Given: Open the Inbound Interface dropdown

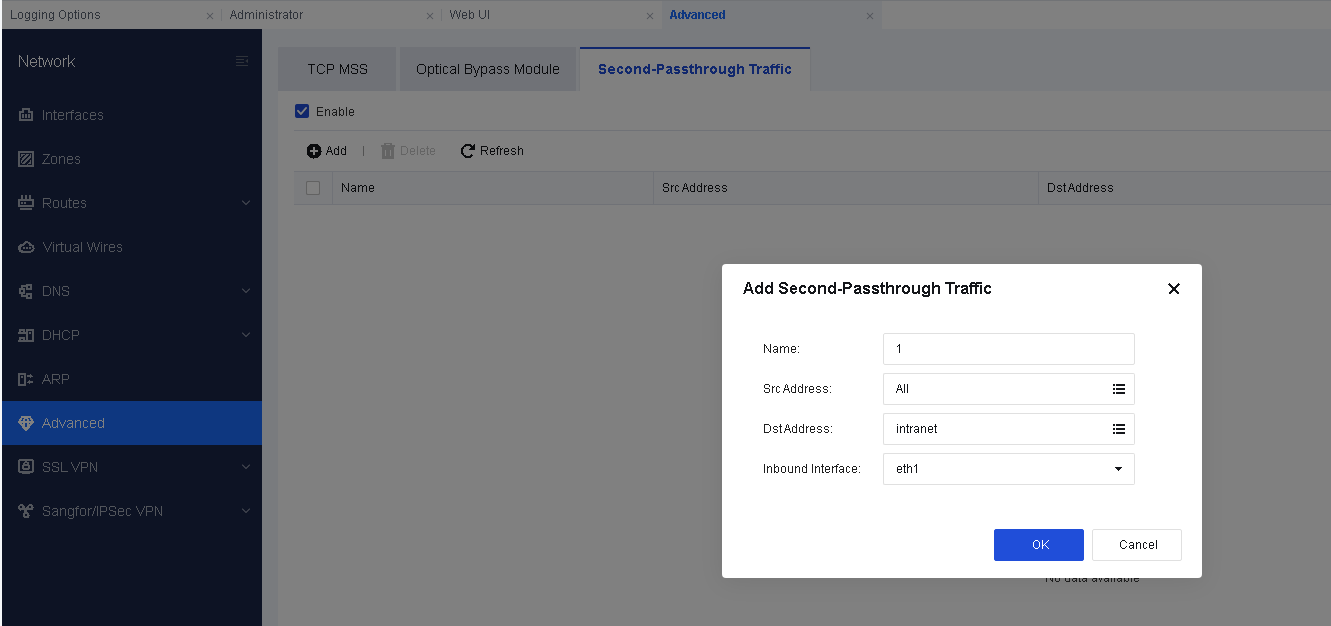Looking at the screenshot, I should pos(1008,469).
